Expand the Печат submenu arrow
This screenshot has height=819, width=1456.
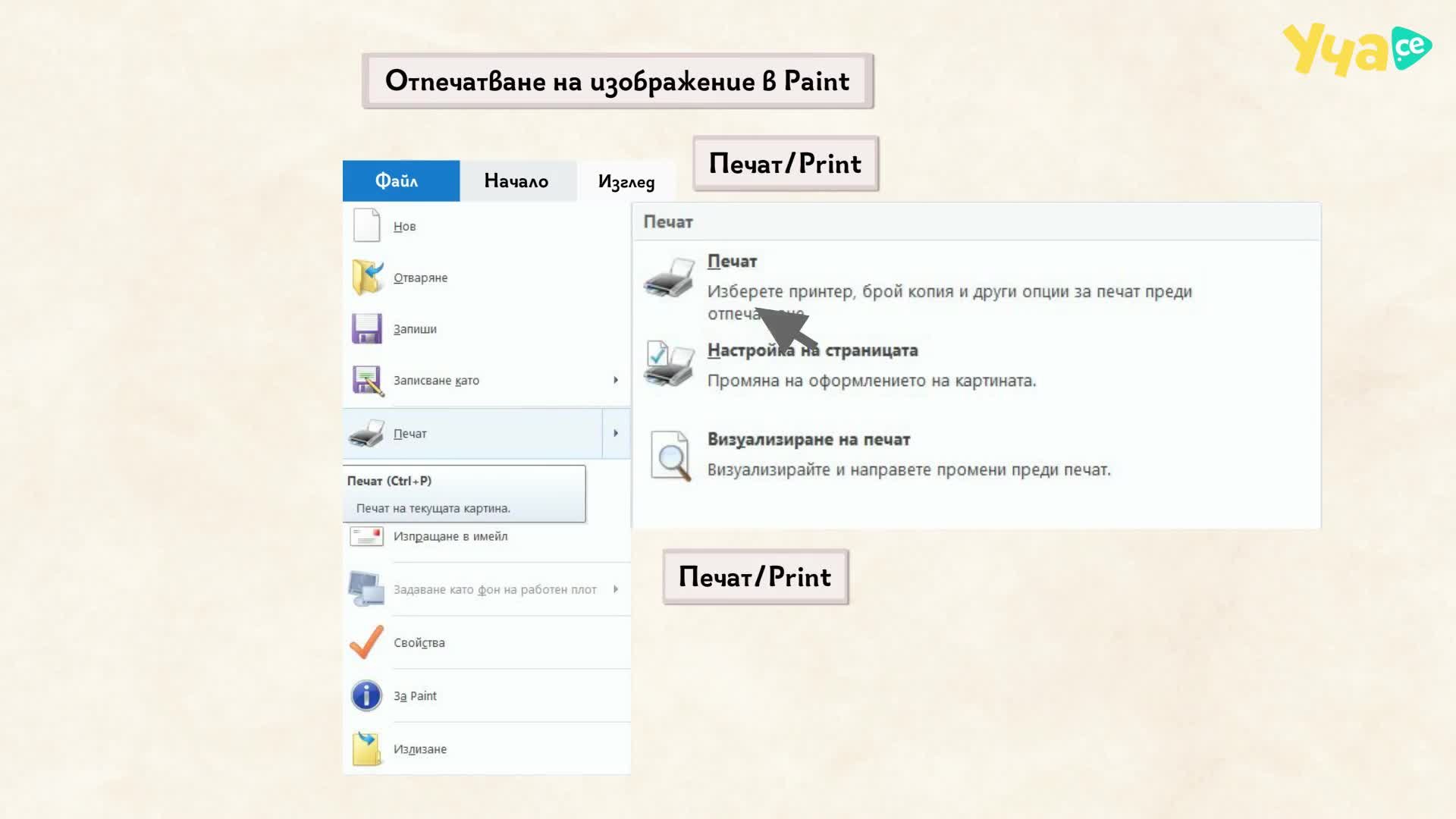616,433
